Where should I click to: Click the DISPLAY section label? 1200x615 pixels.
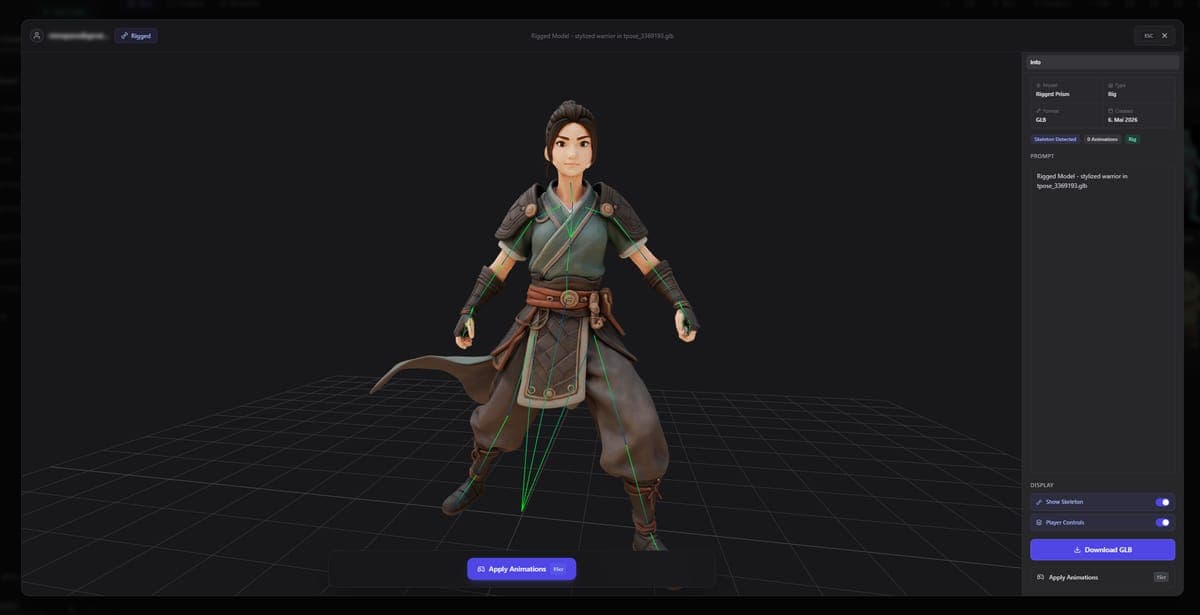(x=1042, y=485)
